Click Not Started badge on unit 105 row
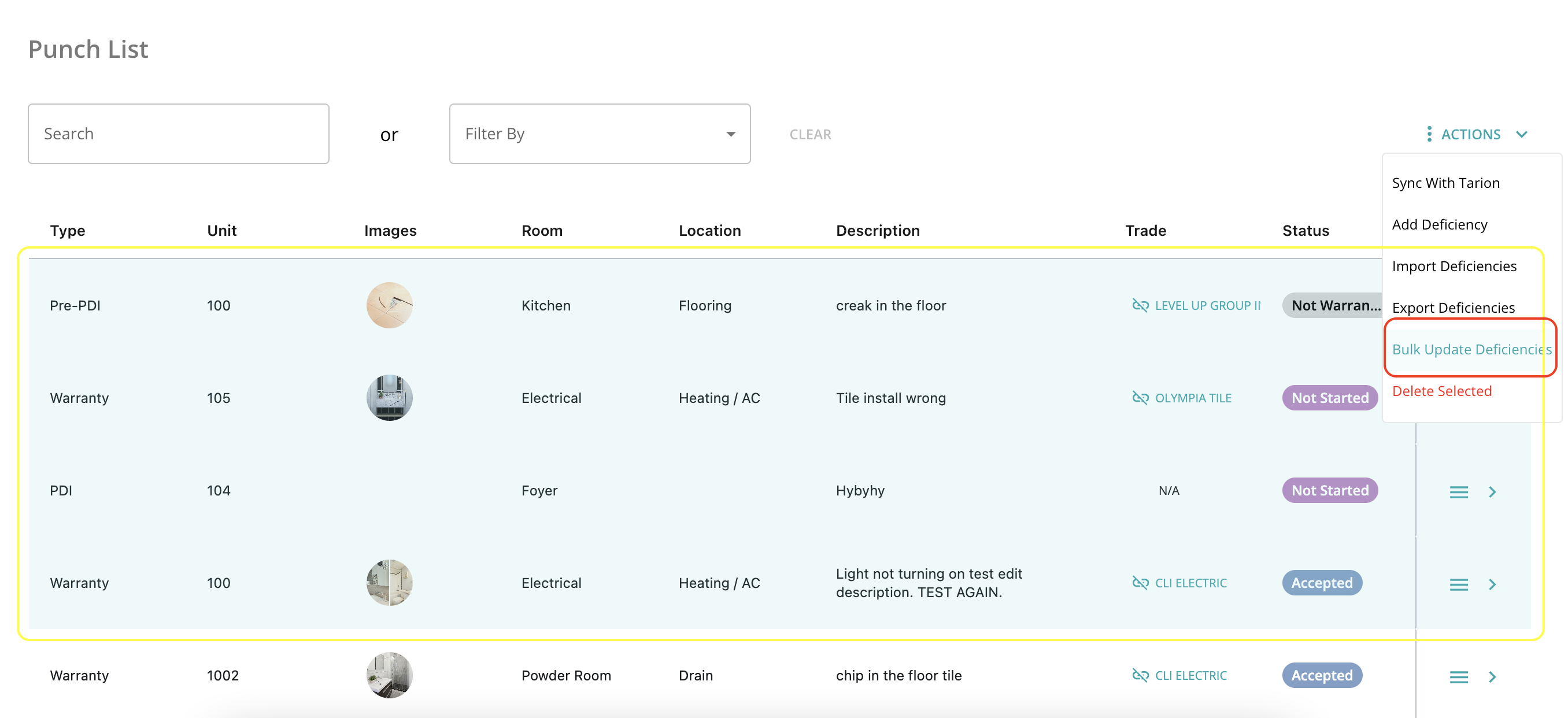The image size is (1568, 718). point(1330,398)
